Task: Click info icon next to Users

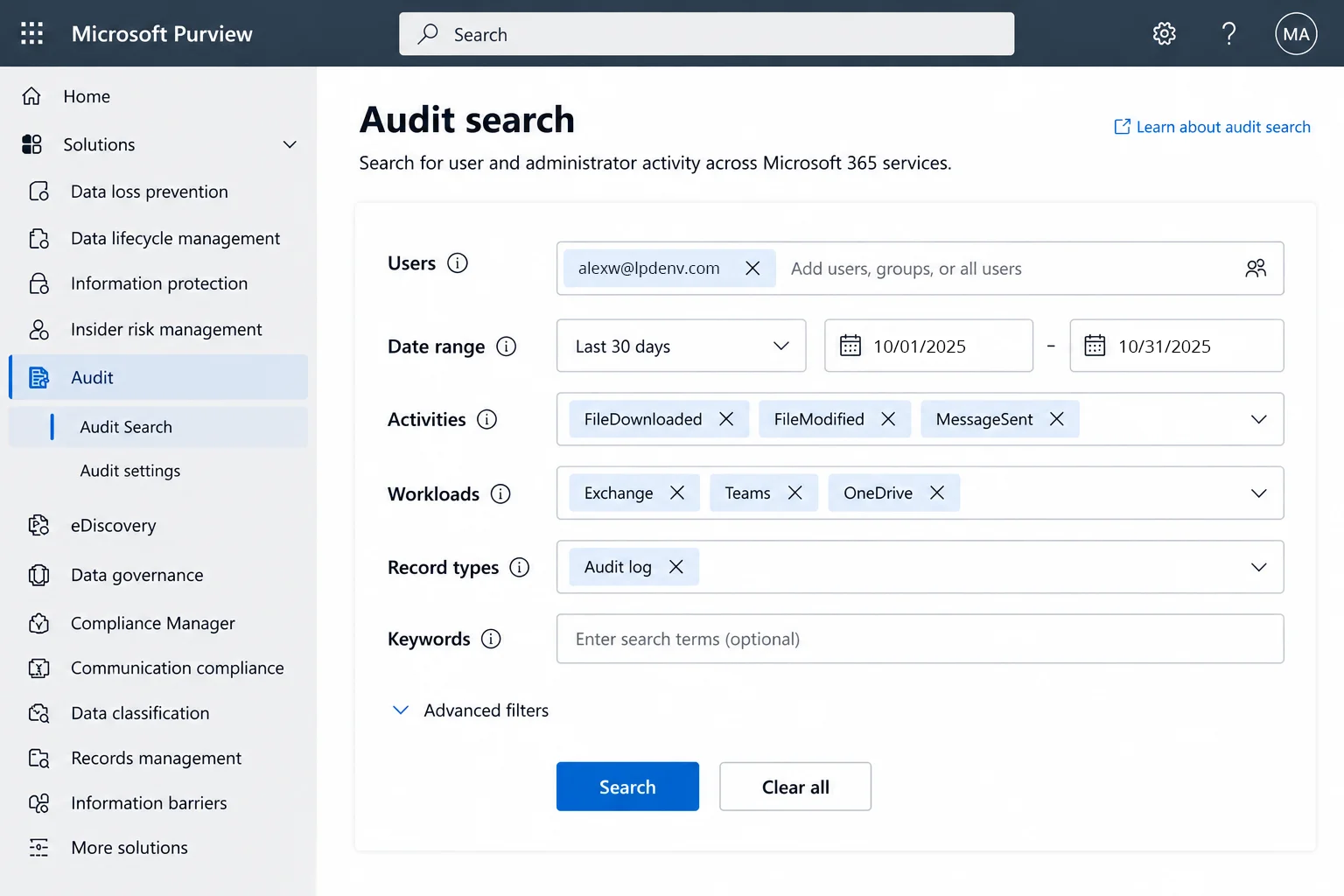Action: (x=458, y=262)
